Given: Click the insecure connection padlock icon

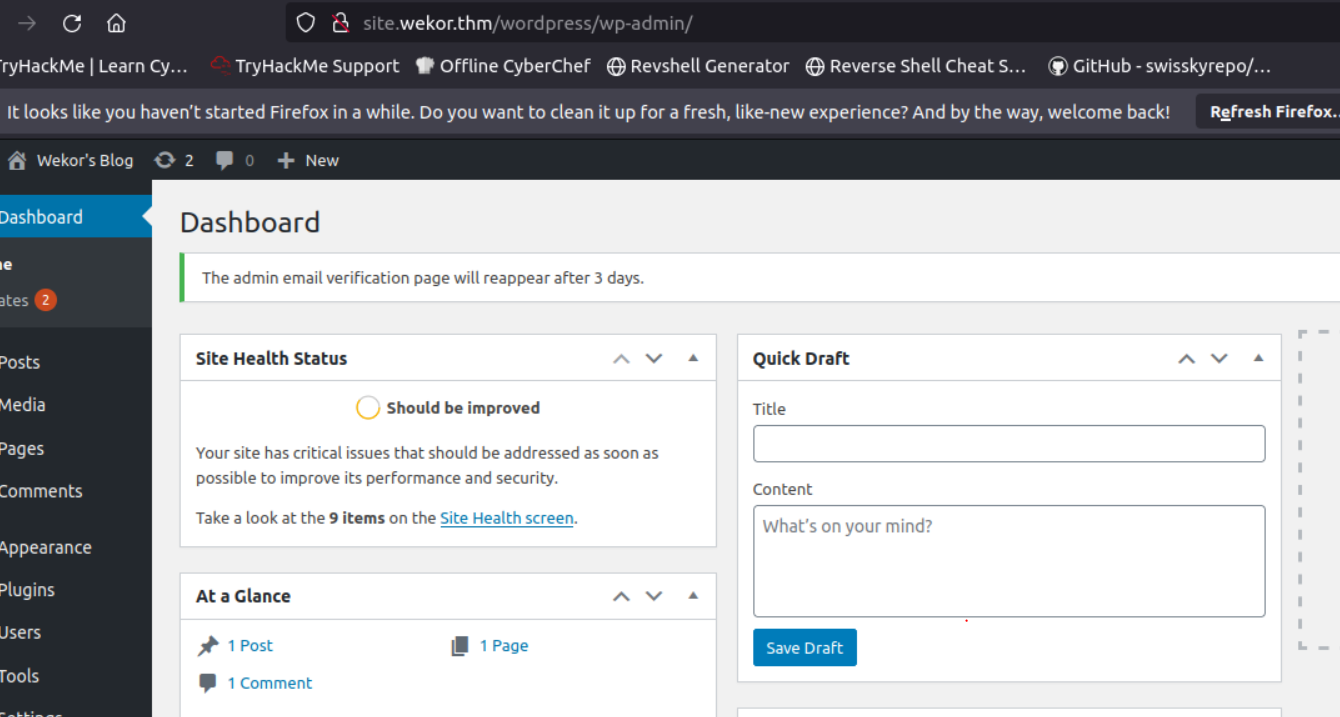Looking at the screenshot, I should tap(340, 23).
